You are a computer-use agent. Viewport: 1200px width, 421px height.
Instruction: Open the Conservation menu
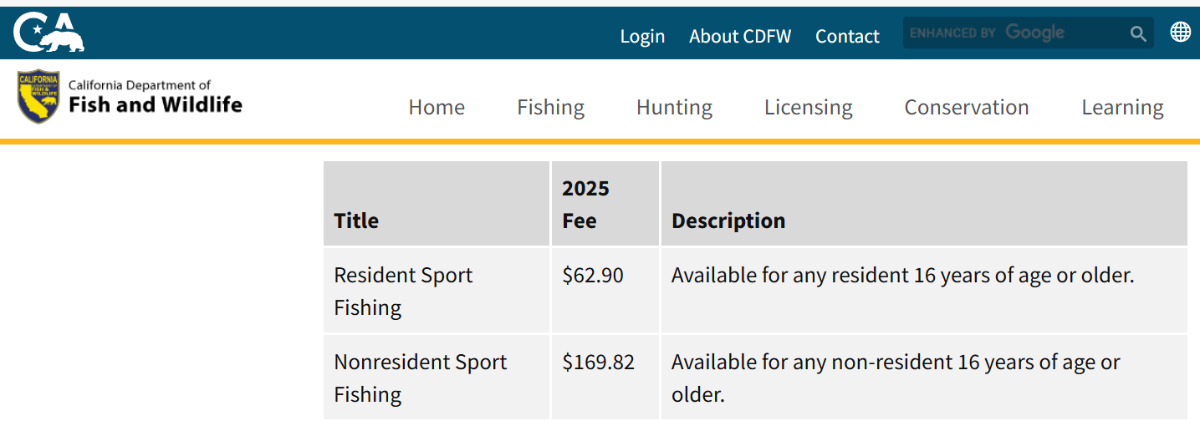point(966,107)
